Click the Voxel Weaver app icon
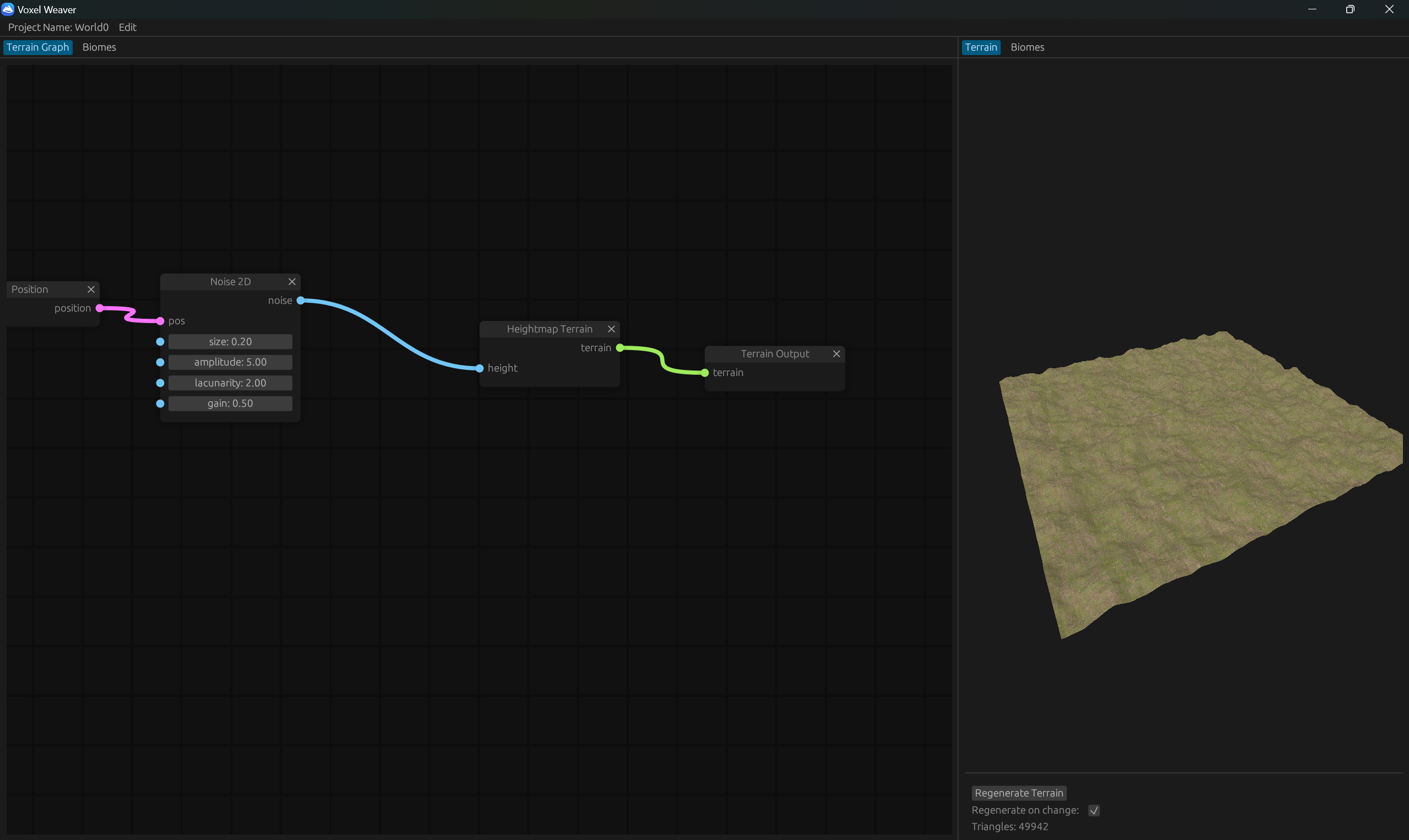Screen dimensions: 1409x840 8,9
